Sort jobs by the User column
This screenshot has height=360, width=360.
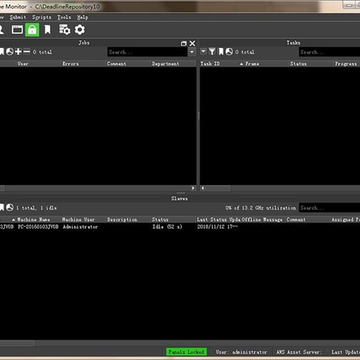click(23, 64)
